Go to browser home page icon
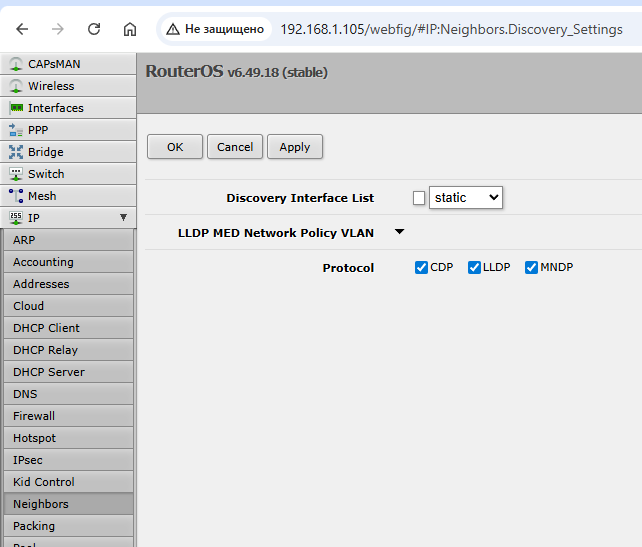 (130, 29)
